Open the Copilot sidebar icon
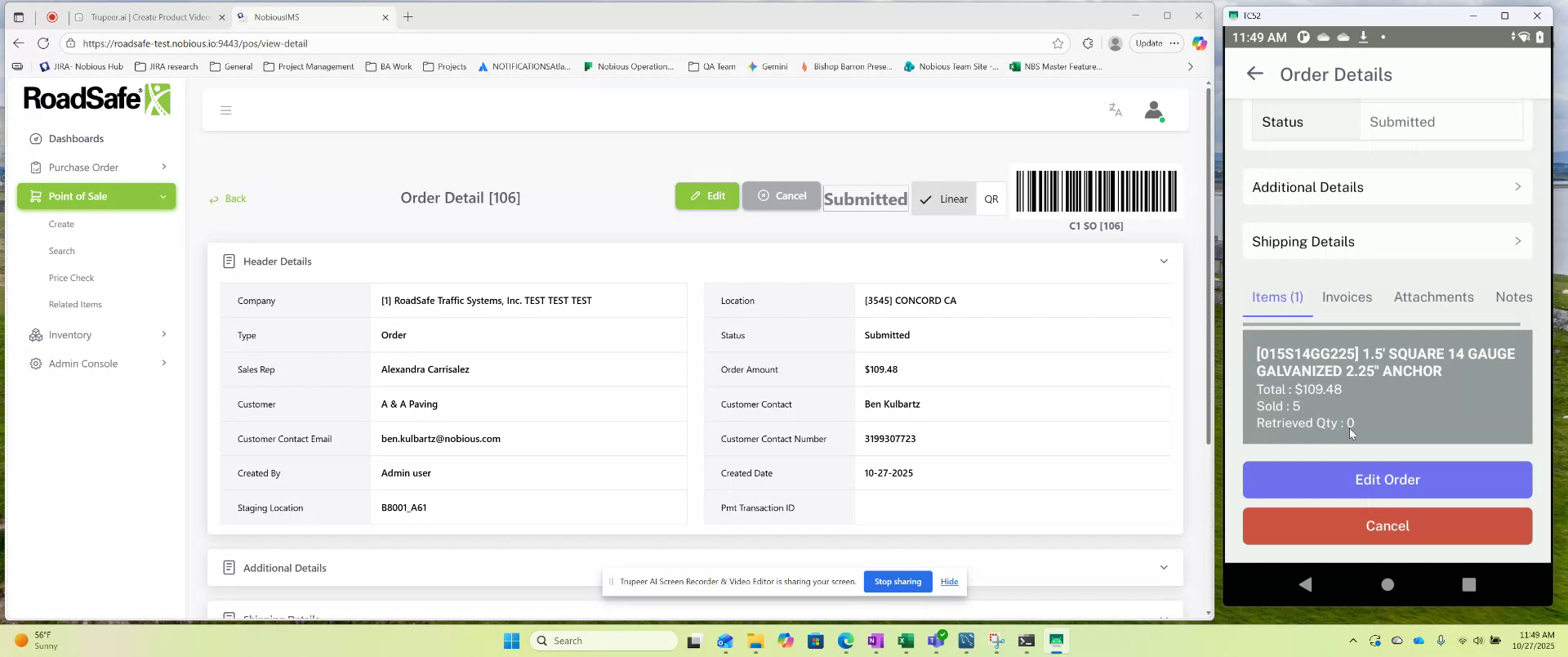Image resolution: width=1568 pixels, height=657 pixels. [x=1199, y=43]
